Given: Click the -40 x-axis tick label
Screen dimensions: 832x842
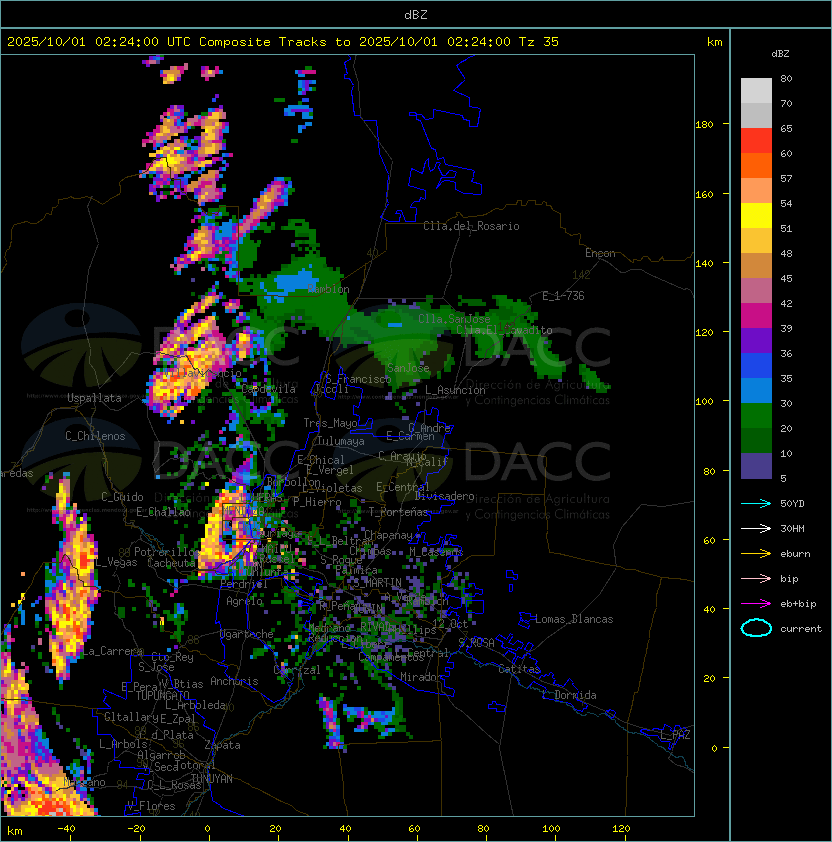Looking at the screenshot, I should point(66,829).
